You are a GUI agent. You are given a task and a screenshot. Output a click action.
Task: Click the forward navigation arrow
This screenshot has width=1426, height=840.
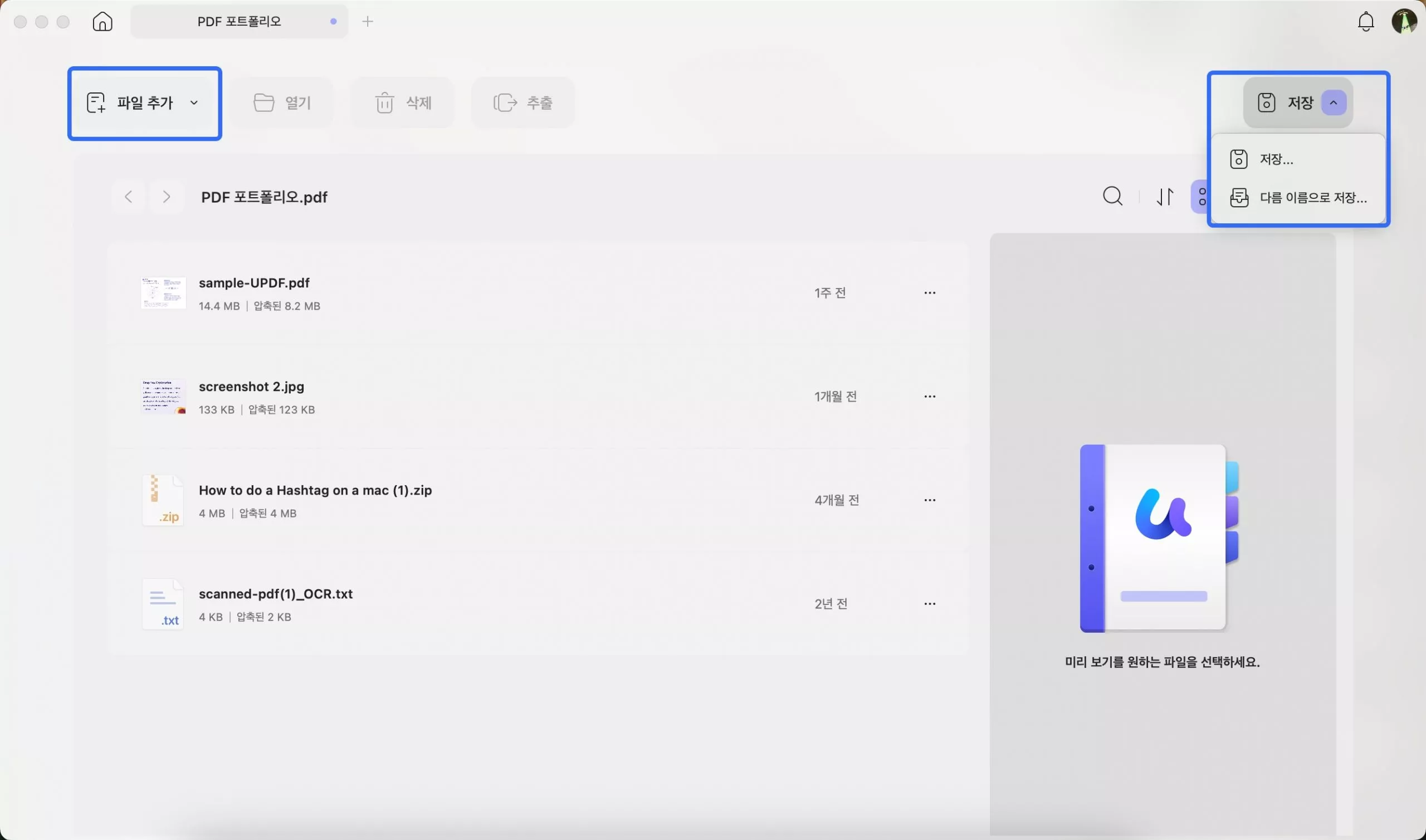pos(166,197)
